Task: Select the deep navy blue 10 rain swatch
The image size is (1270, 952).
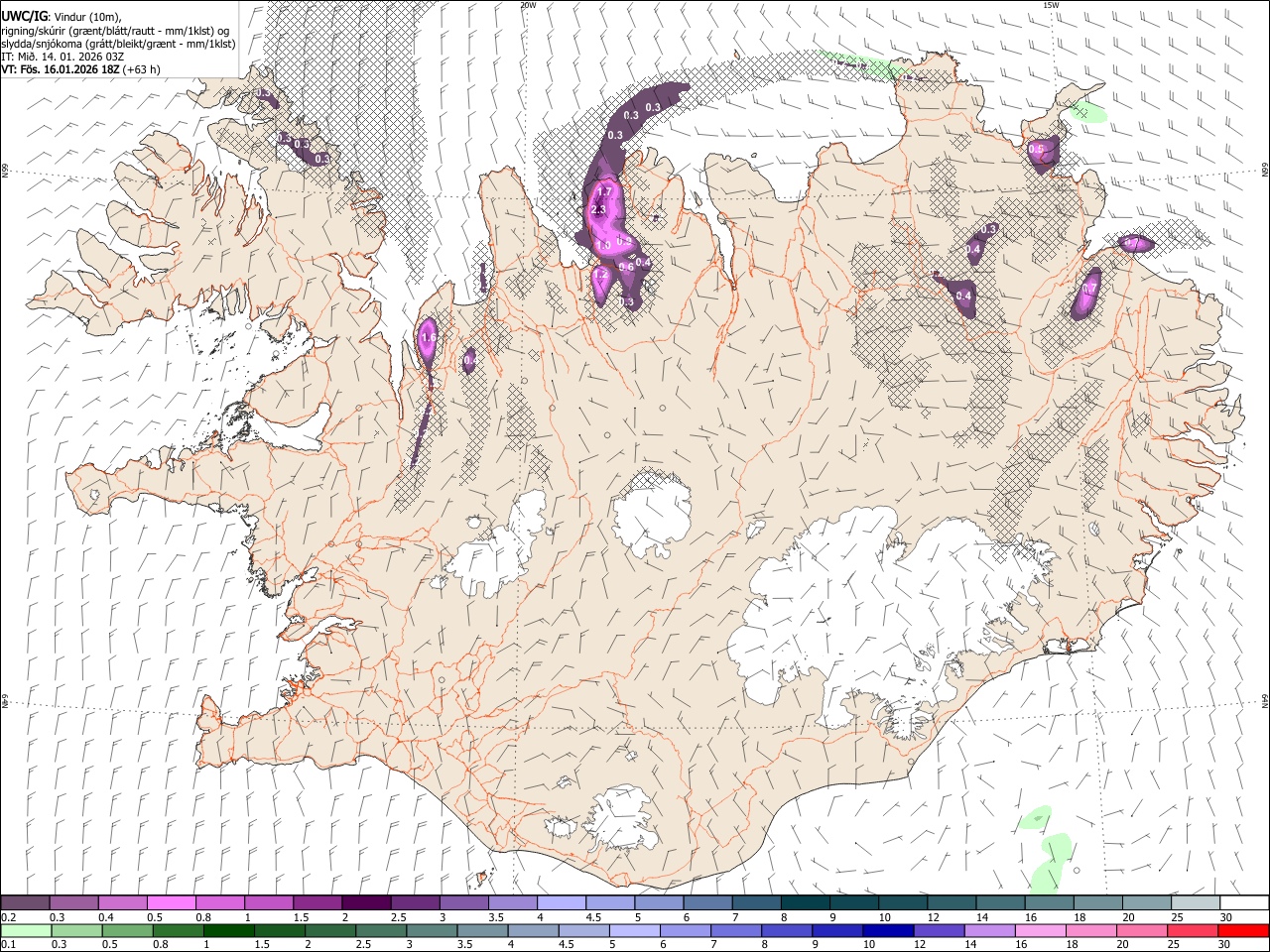Action: coord(887,930)
